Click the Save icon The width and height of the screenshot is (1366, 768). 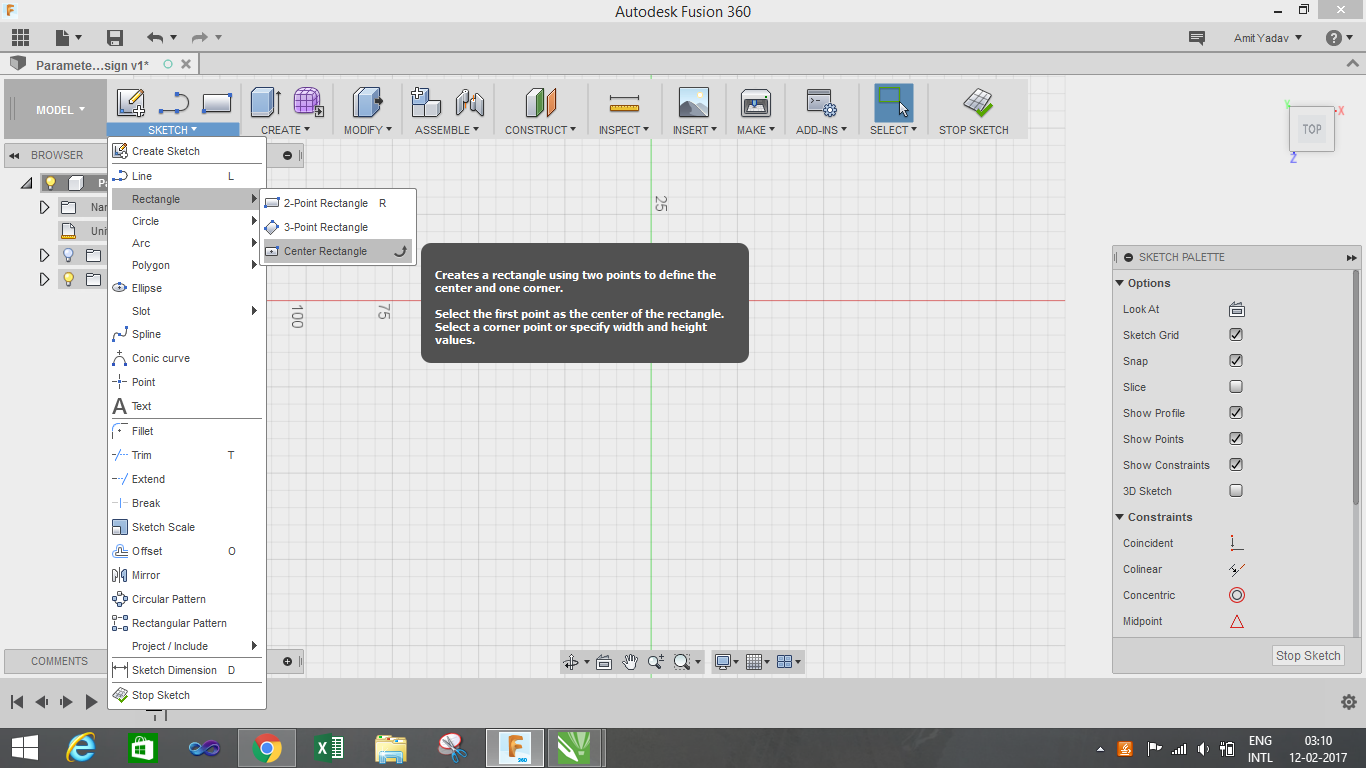pos(115,38)
